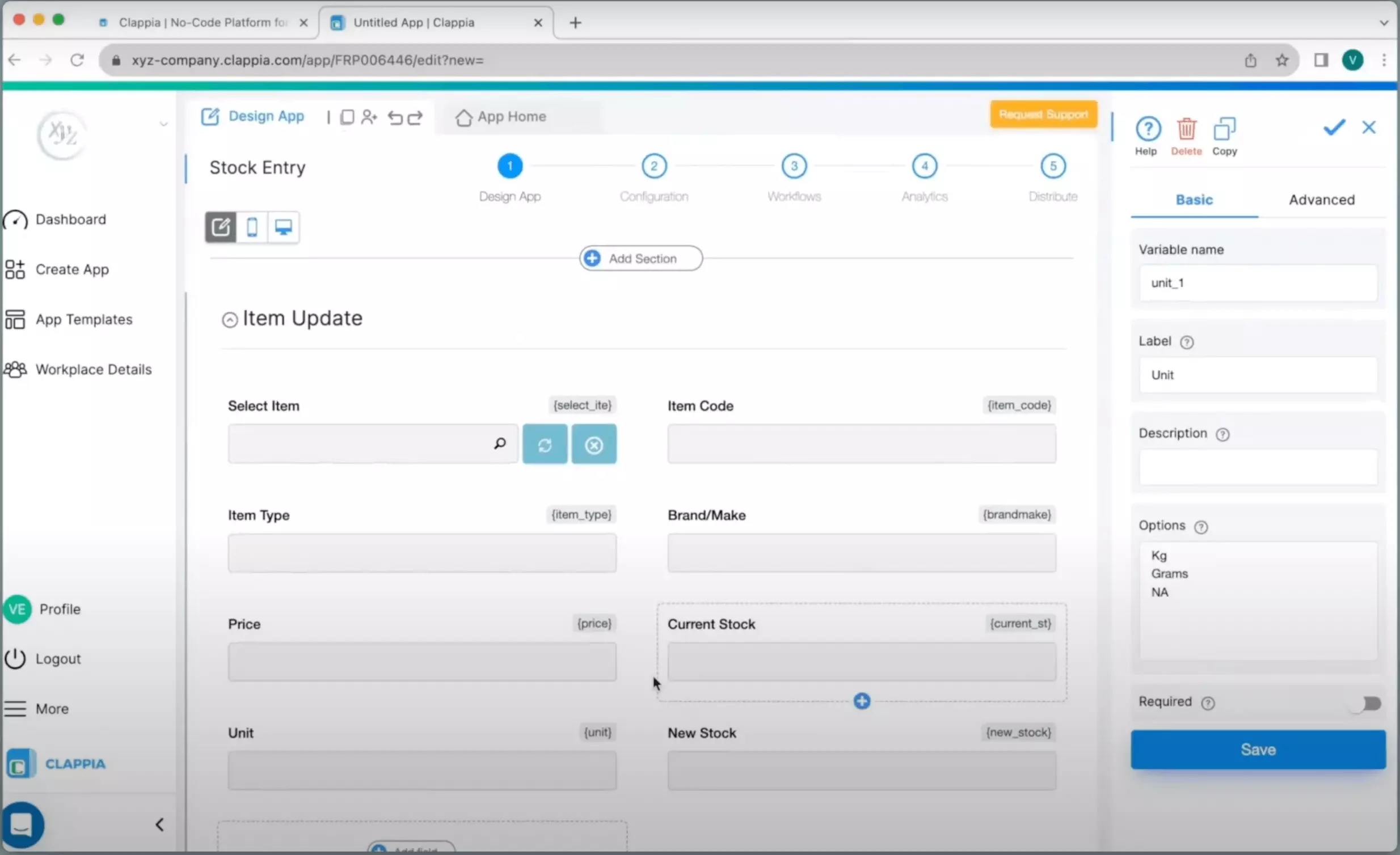Select mobile preview mode for Stock Entry

coord(252,227)
